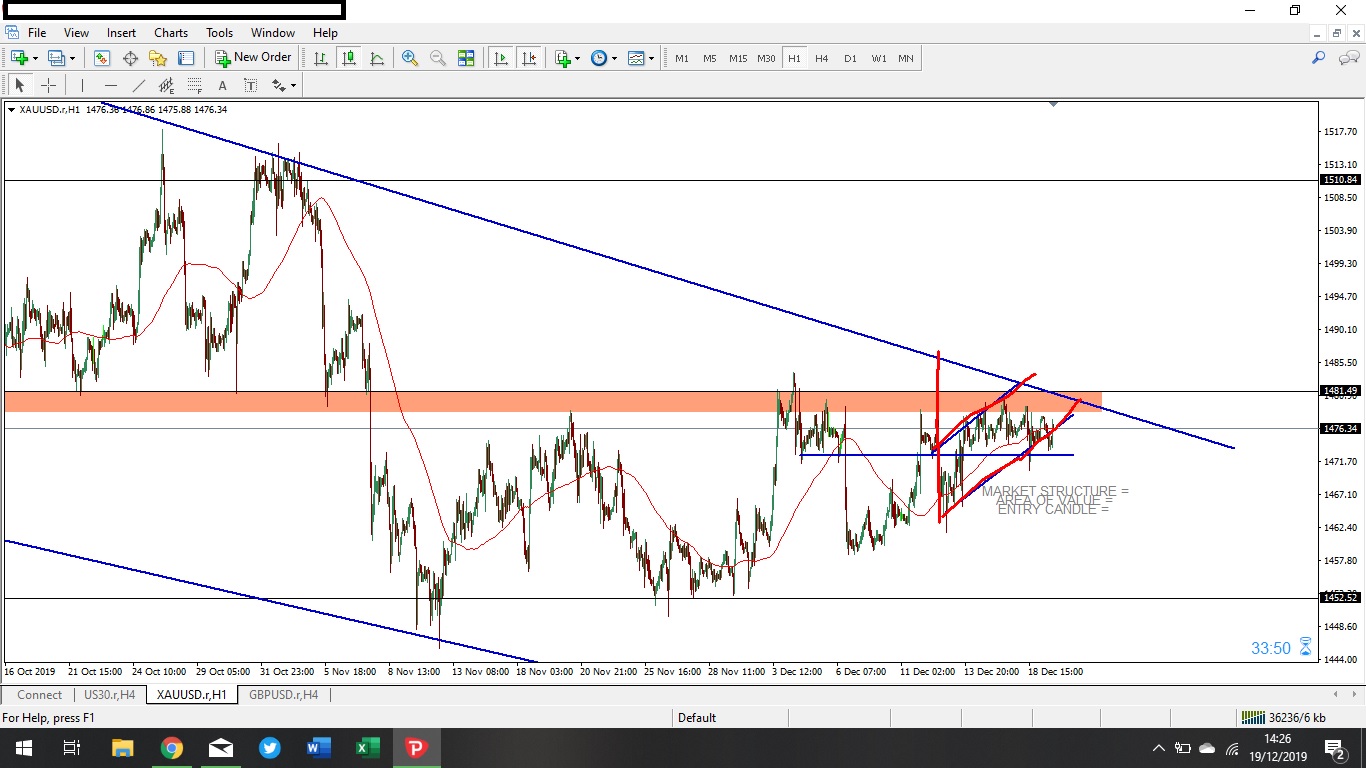Open Google Chrome from the taskbar
This screenshot has width=1366, height=768.
[x=172, y=747]
